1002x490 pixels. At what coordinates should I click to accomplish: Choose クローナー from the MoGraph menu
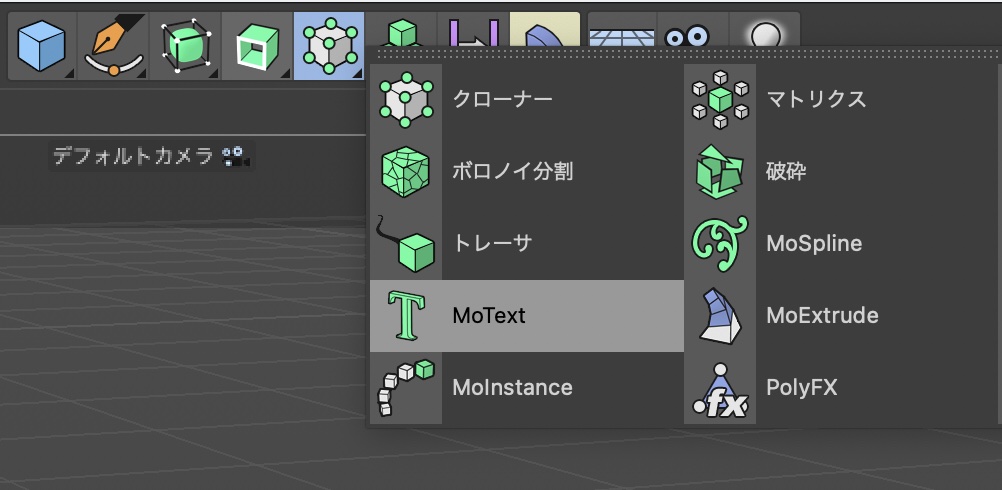coord(527,100)
